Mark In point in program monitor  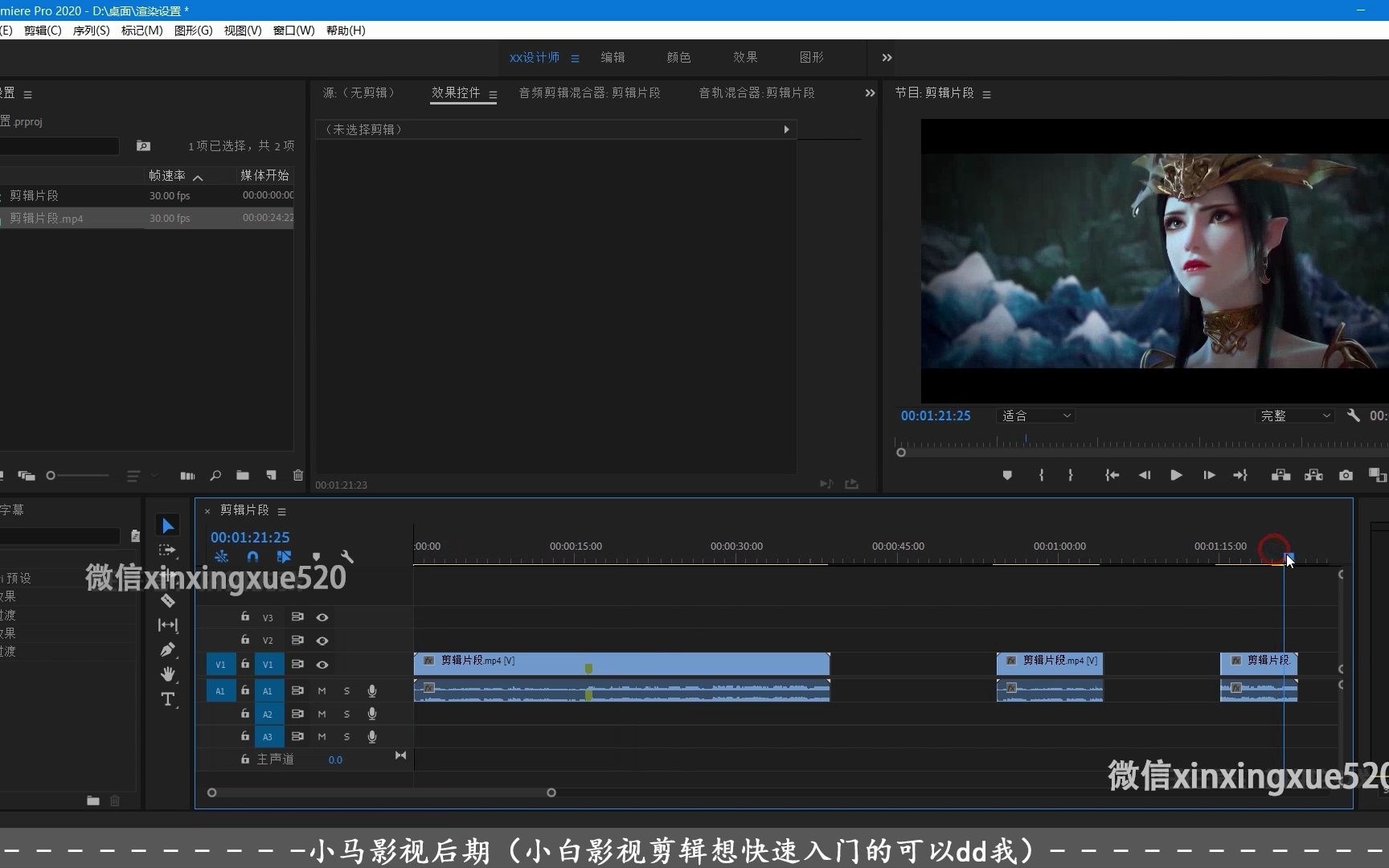coord(1041,475)
